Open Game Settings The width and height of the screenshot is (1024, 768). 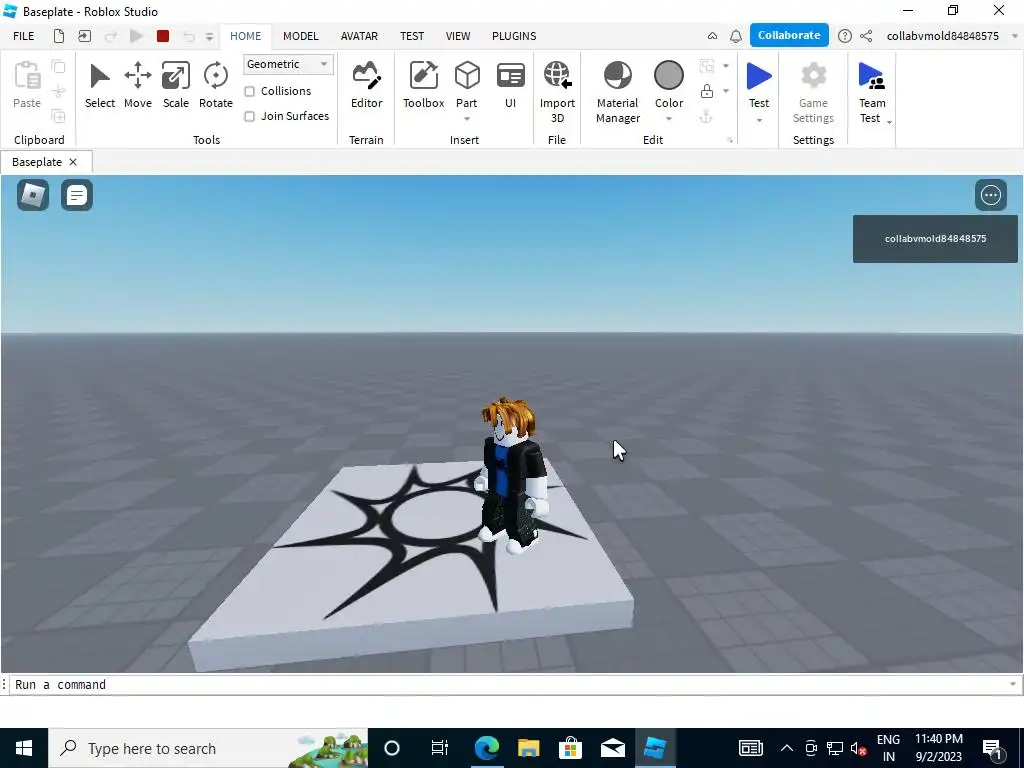(813, 91)
